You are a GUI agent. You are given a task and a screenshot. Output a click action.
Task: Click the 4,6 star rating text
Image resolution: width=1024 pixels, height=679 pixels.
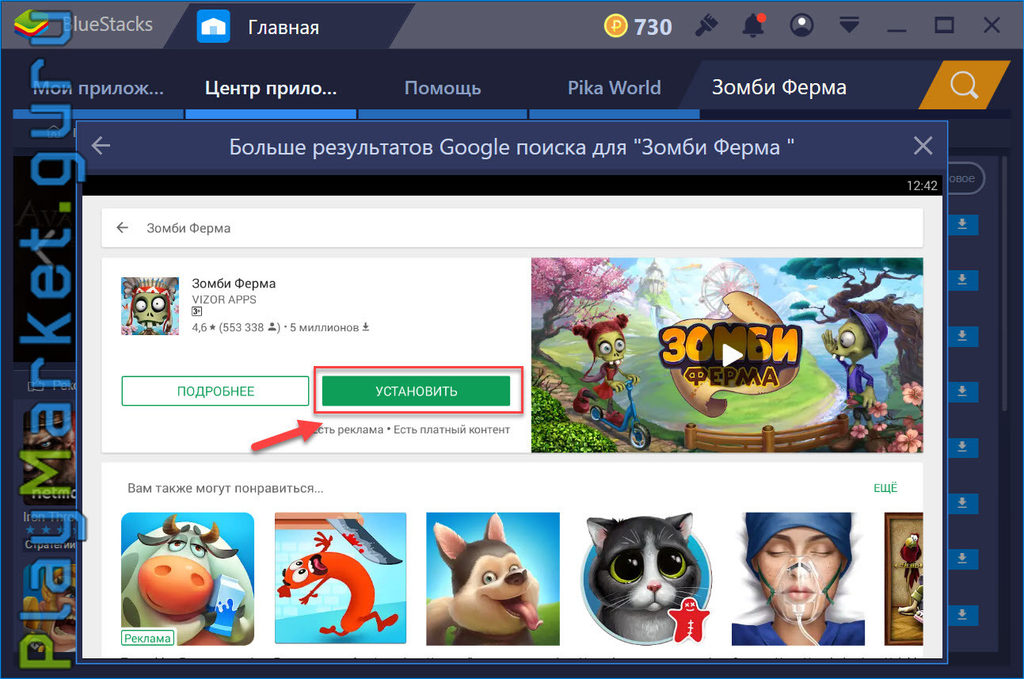[202, 327]
